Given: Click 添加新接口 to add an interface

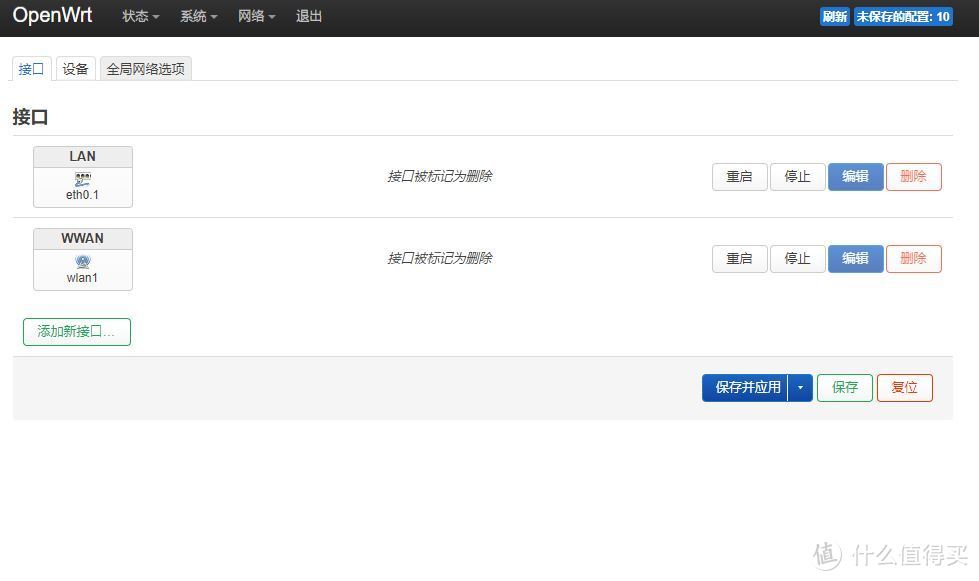Looking at the screenshot, I should (x=76, y=331).
